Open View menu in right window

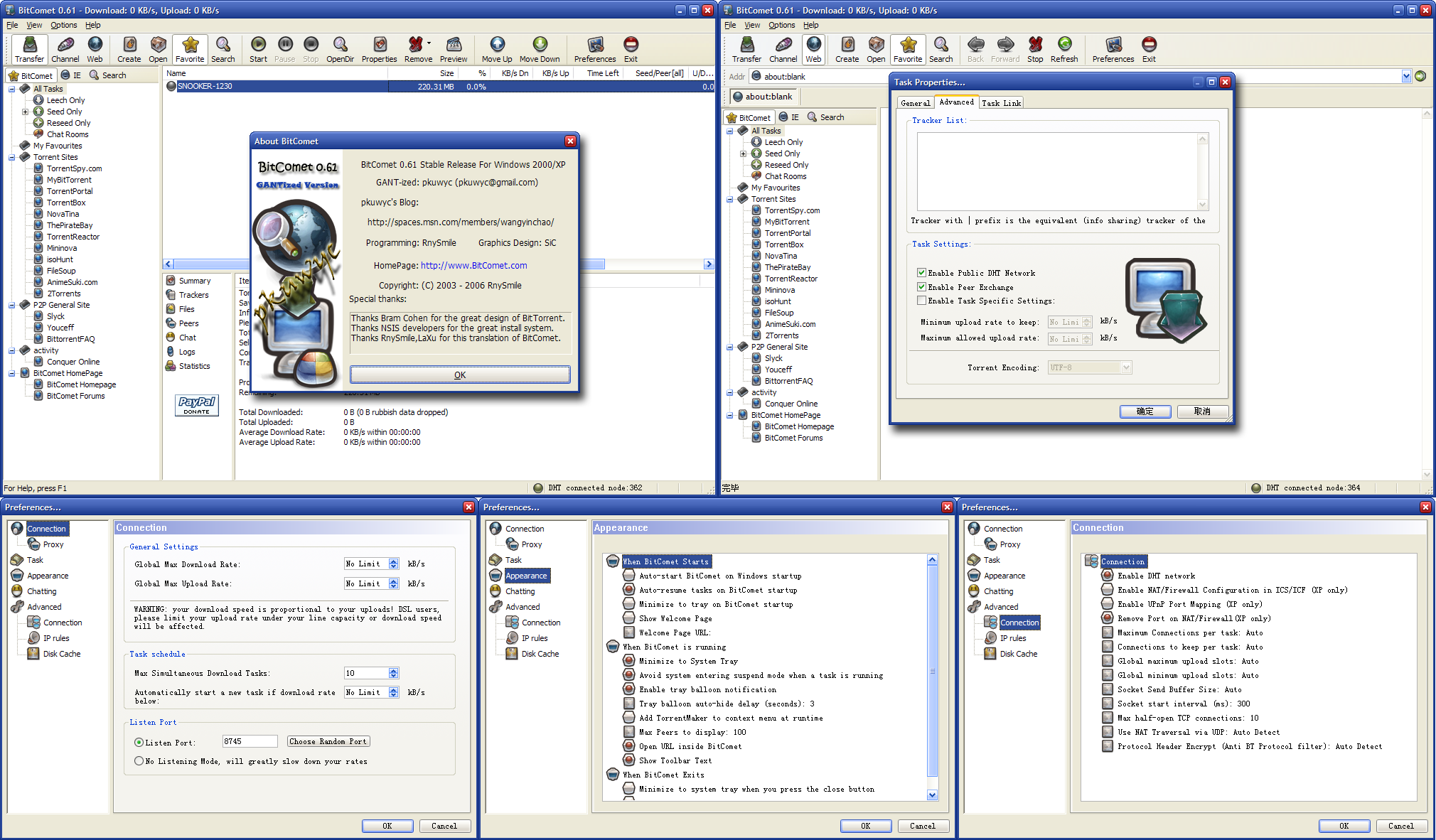click(752, 25)
